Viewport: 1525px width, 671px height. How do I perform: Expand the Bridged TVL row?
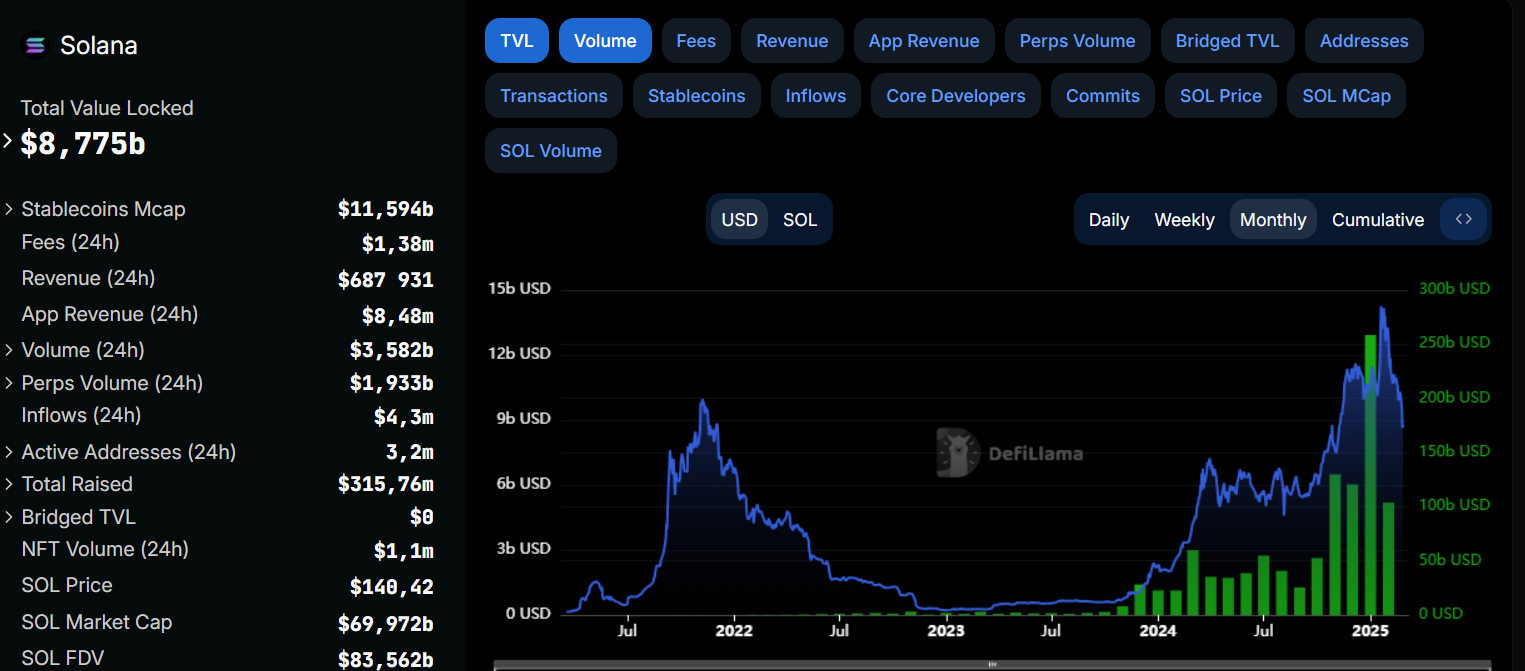(9, 517)
